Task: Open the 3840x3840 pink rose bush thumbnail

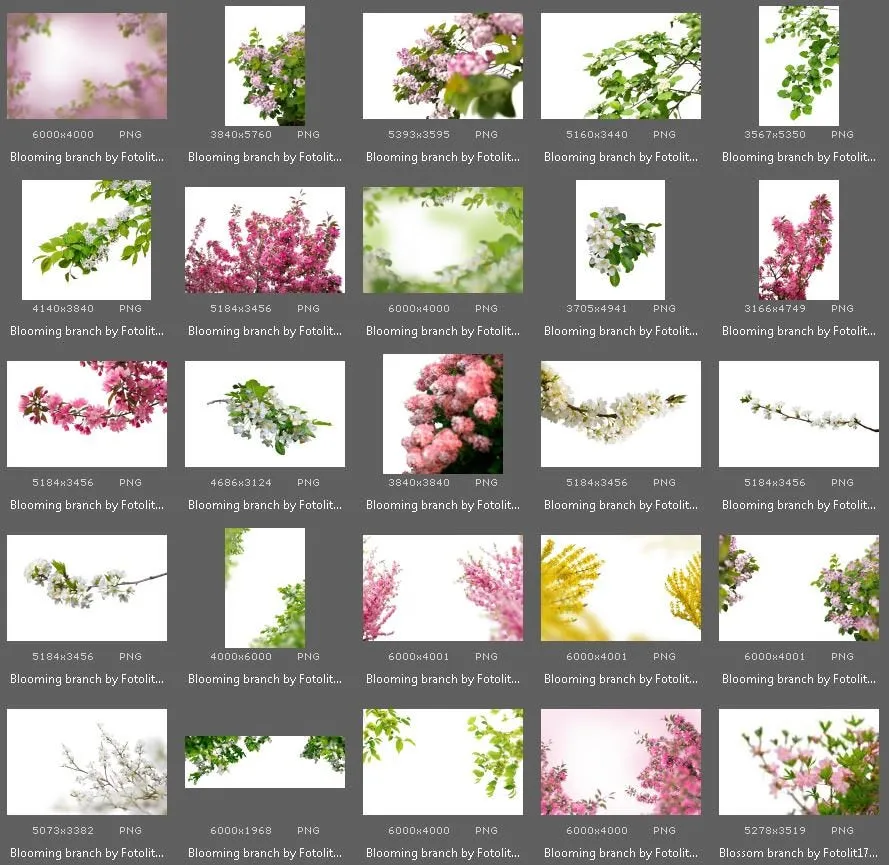Action: pyautogui.click(x=443, y=414)
